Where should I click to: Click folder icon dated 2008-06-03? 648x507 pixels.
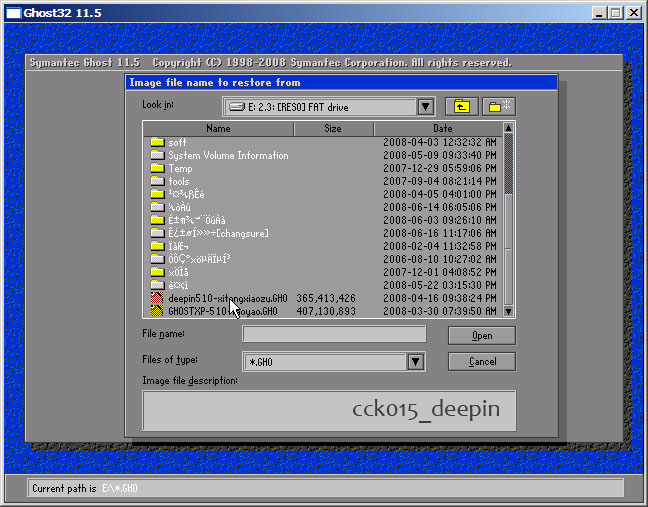tap(157, 220)
